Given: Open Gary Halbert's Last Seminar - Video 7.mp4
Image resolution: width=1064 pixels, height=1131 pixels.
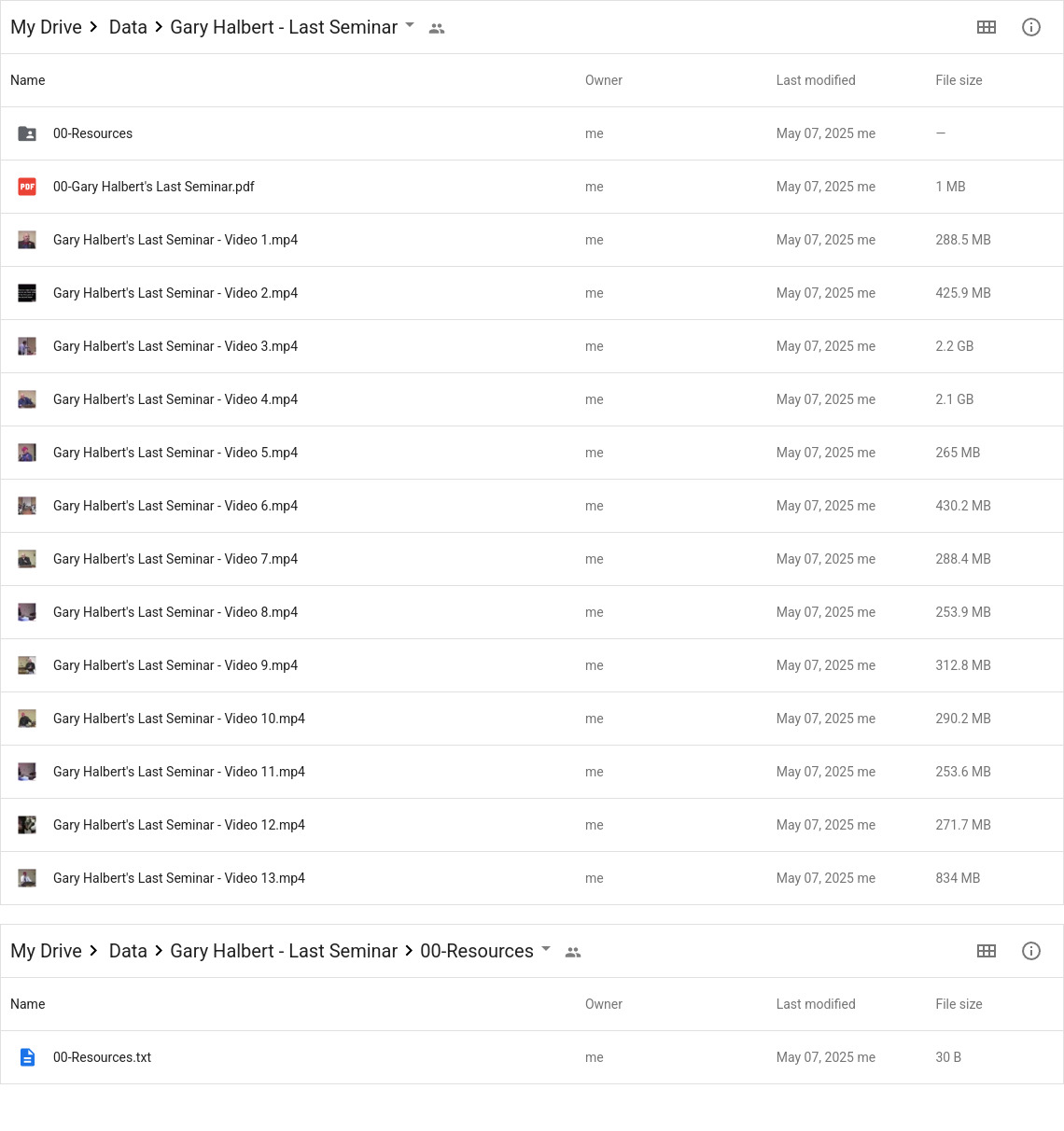Looking at the screenshot, I should [532, 559].
